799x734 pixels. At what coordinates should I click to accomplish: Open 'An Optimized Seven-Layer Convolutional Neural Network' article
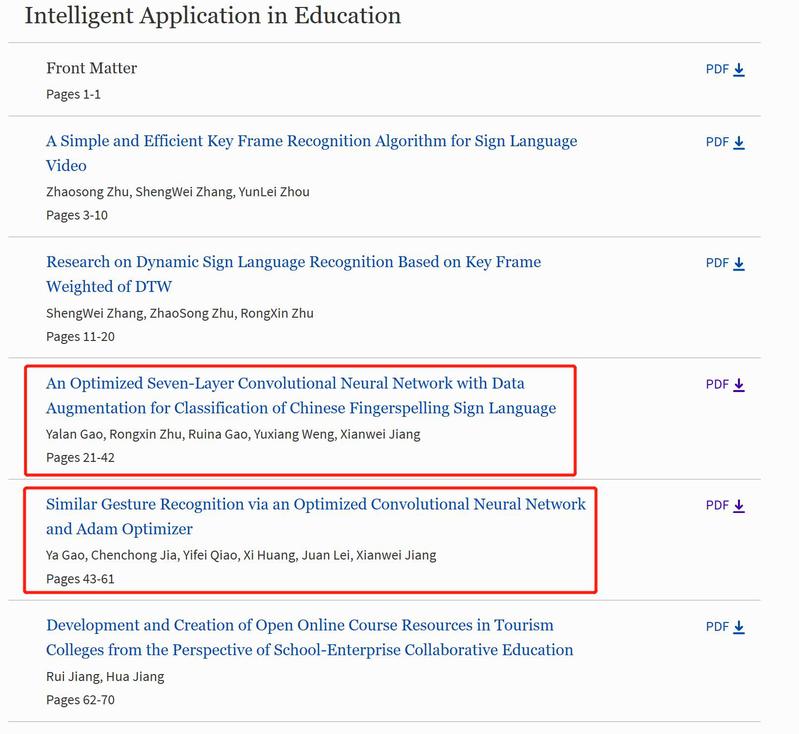(285, 384)
